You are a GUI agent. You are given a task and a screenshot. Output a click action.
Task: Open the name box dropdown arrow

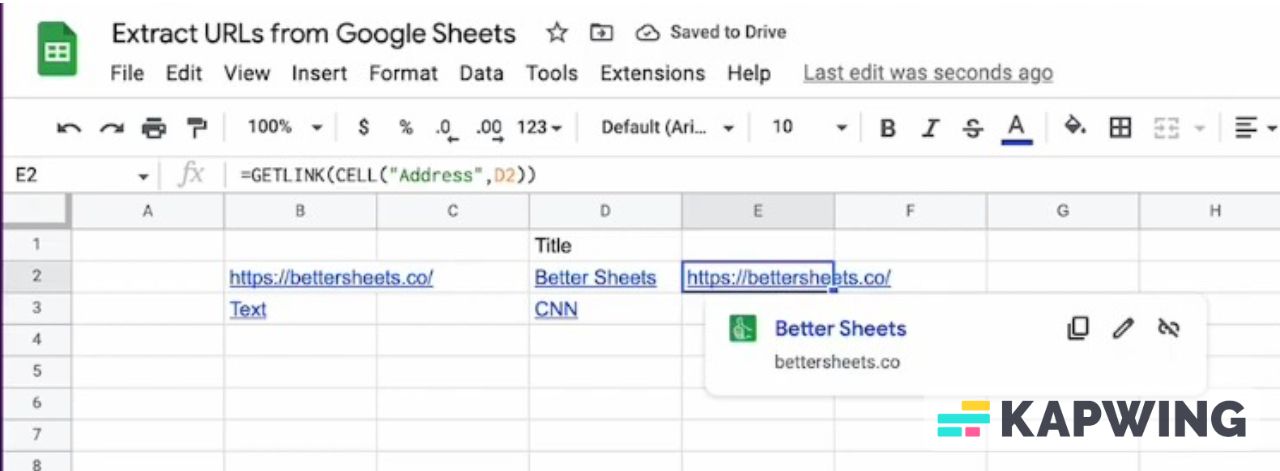143,176
